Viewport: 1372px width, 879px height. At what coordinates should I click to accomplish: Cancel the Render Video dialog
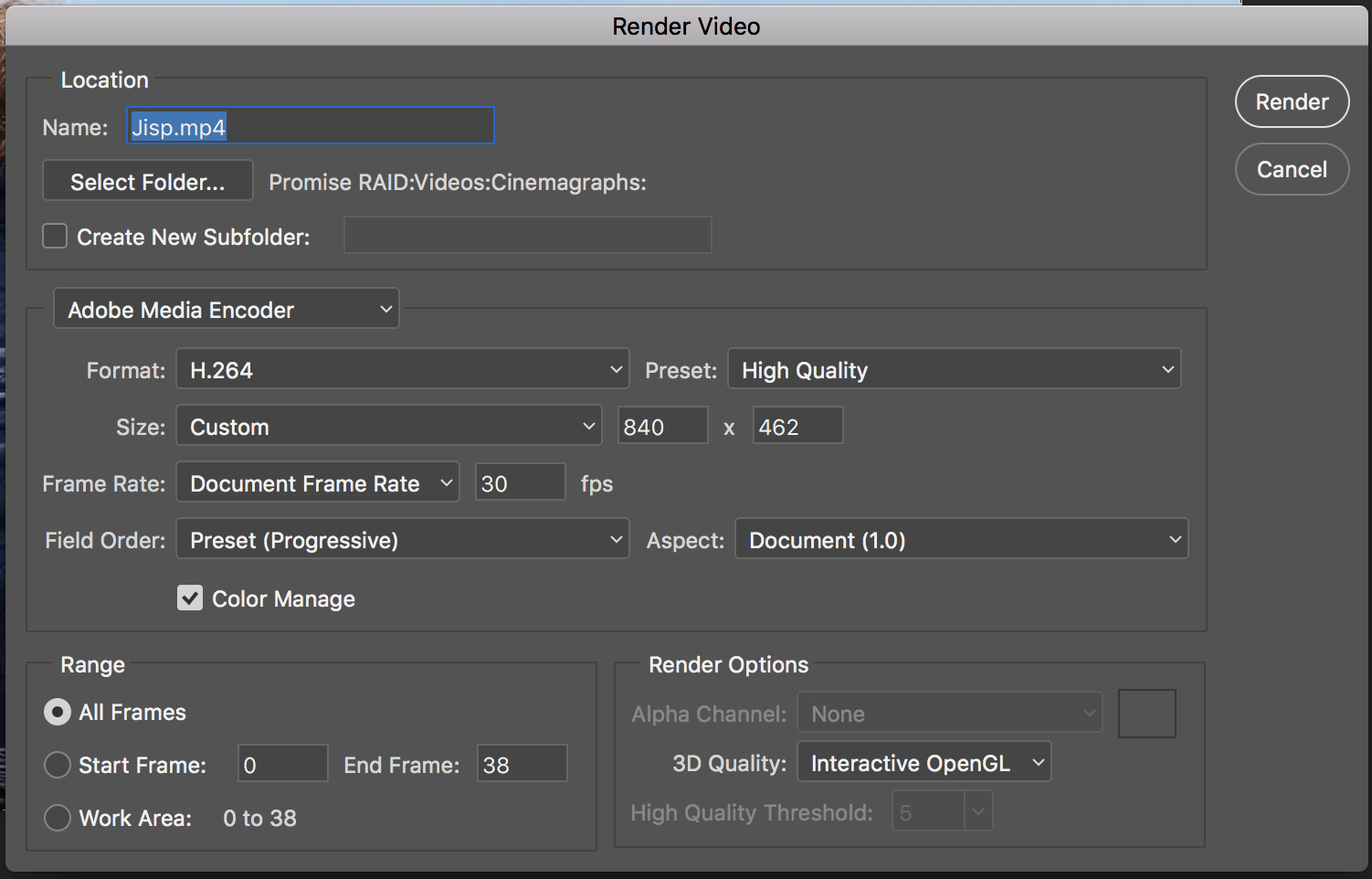[x=1292, y=169]
